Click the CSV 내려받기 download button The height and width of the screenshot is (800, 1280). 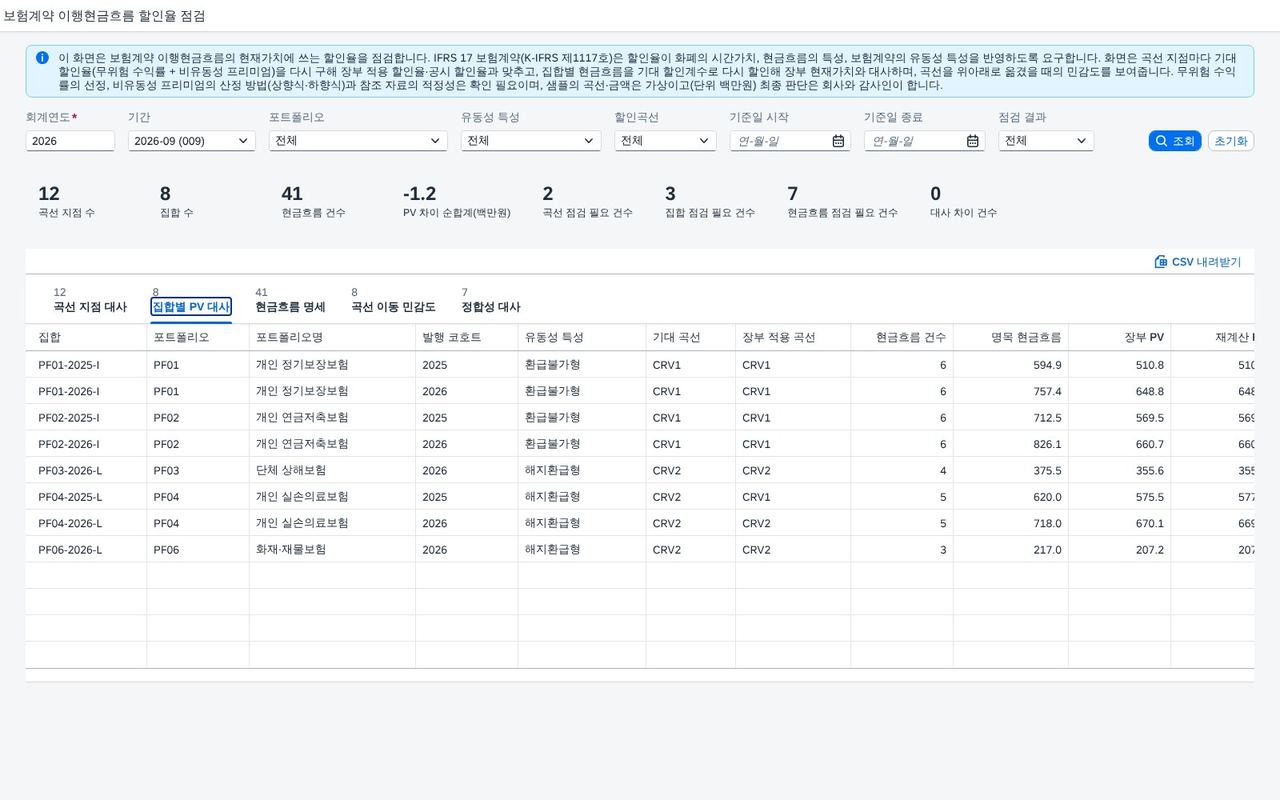pyautogui.click(x=1198, y=262)
